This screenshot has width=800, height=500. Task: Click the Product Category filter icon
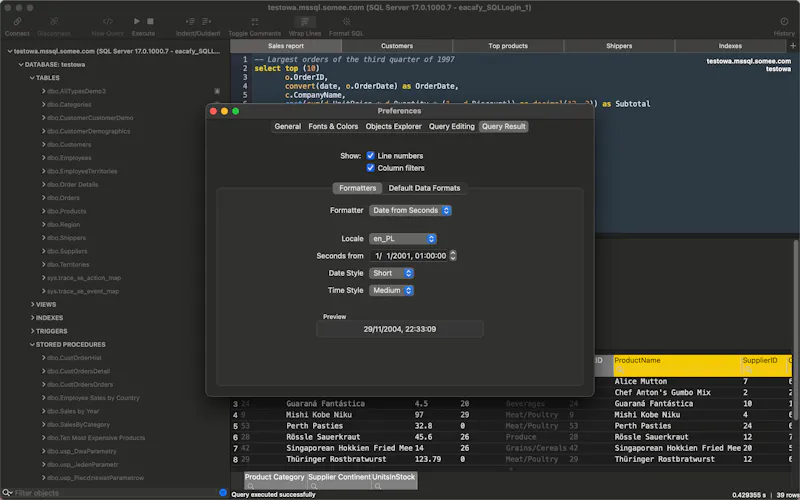(251, 487)
